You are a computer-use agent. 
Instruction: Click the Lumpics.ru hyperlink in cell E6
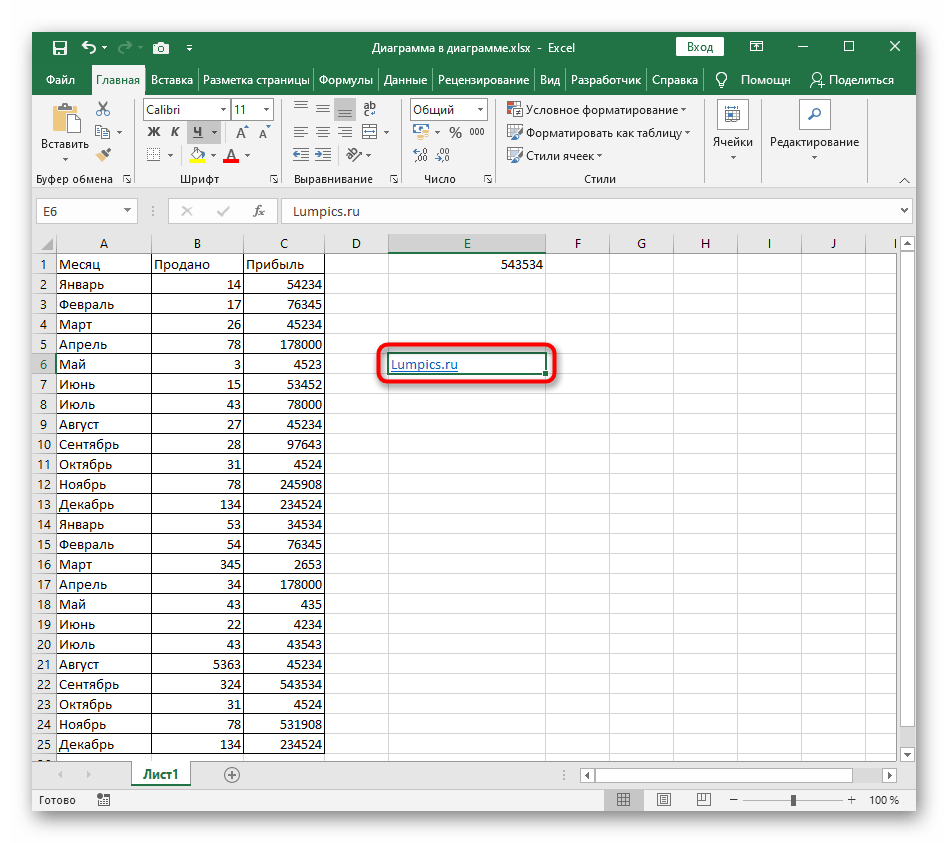click(x=424, y=364)
